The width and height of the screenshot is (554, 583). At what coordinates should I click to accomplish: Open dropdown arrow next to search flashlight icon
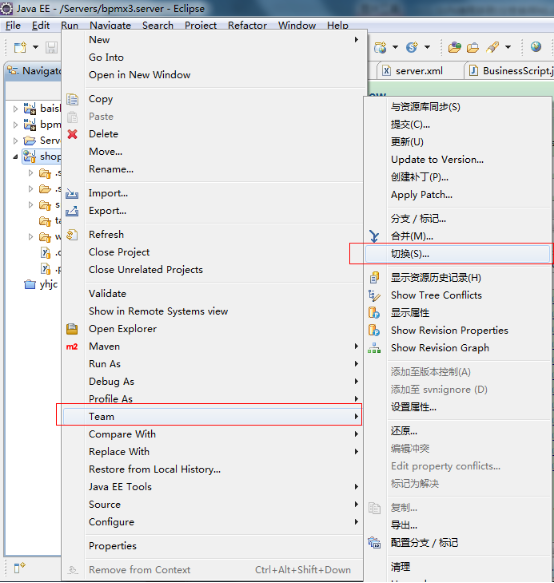pyautogui.click(x=508, y=47)
